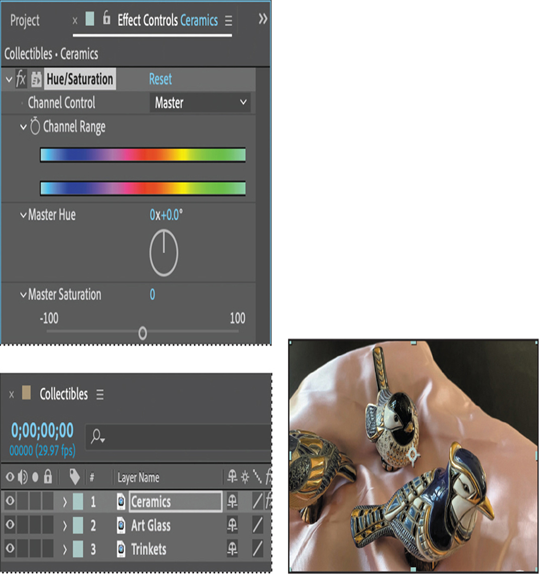541x575 pixels.
Task: Expand the Art Glass layer properties
Action: coord(65,525)
